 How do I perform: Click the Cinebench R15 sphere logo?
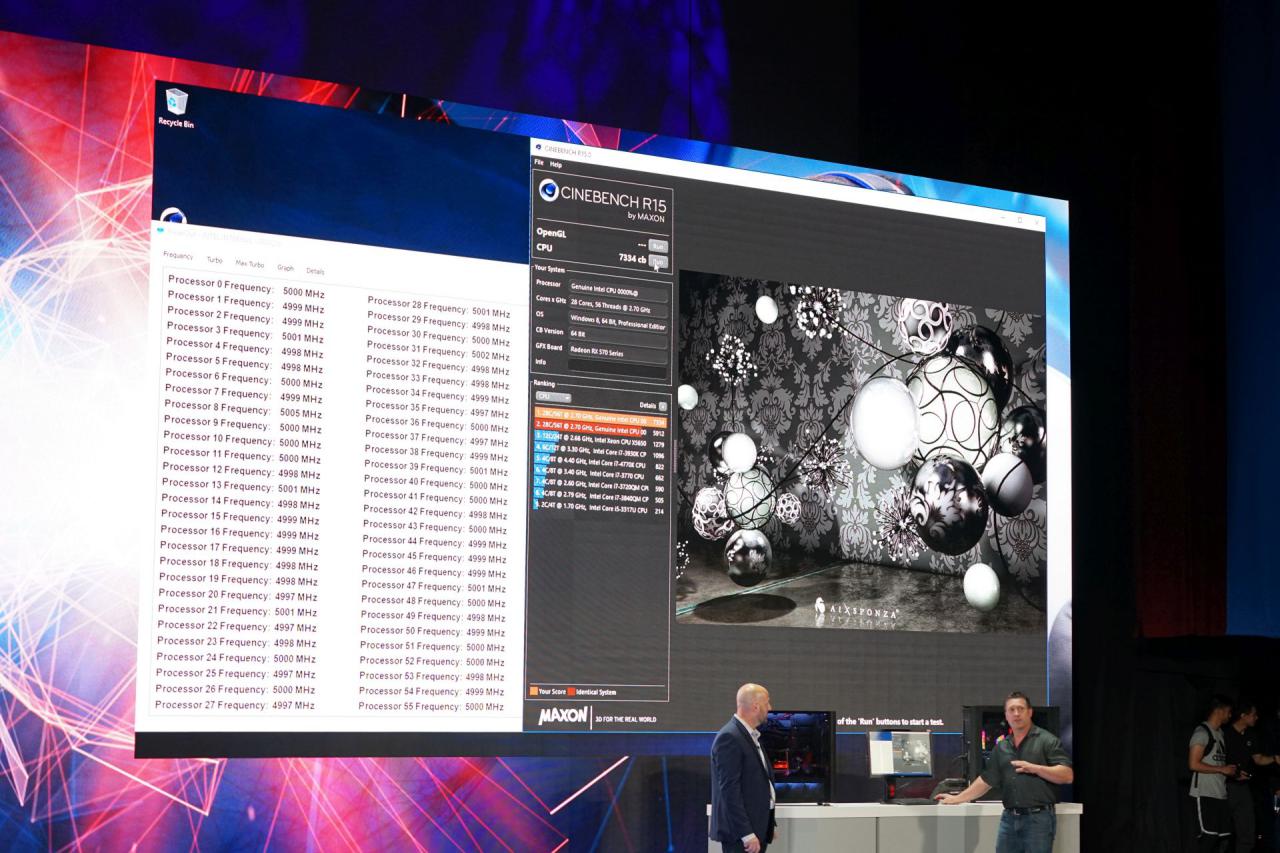tap(549, 190)
